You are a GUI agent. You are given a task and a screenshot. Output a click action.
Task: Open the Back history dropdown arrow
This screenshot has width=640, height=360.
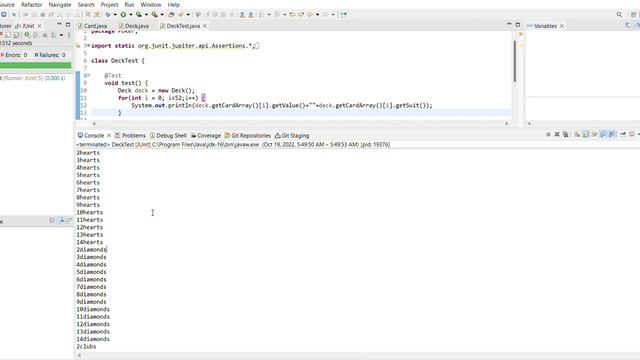pos(317,14)
